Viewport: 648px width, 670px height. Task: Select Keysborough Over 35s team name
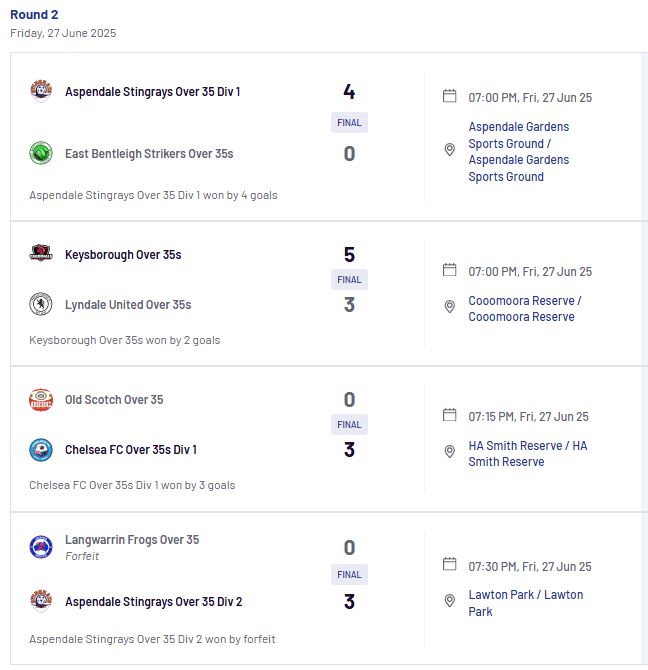tap(123, 255)
